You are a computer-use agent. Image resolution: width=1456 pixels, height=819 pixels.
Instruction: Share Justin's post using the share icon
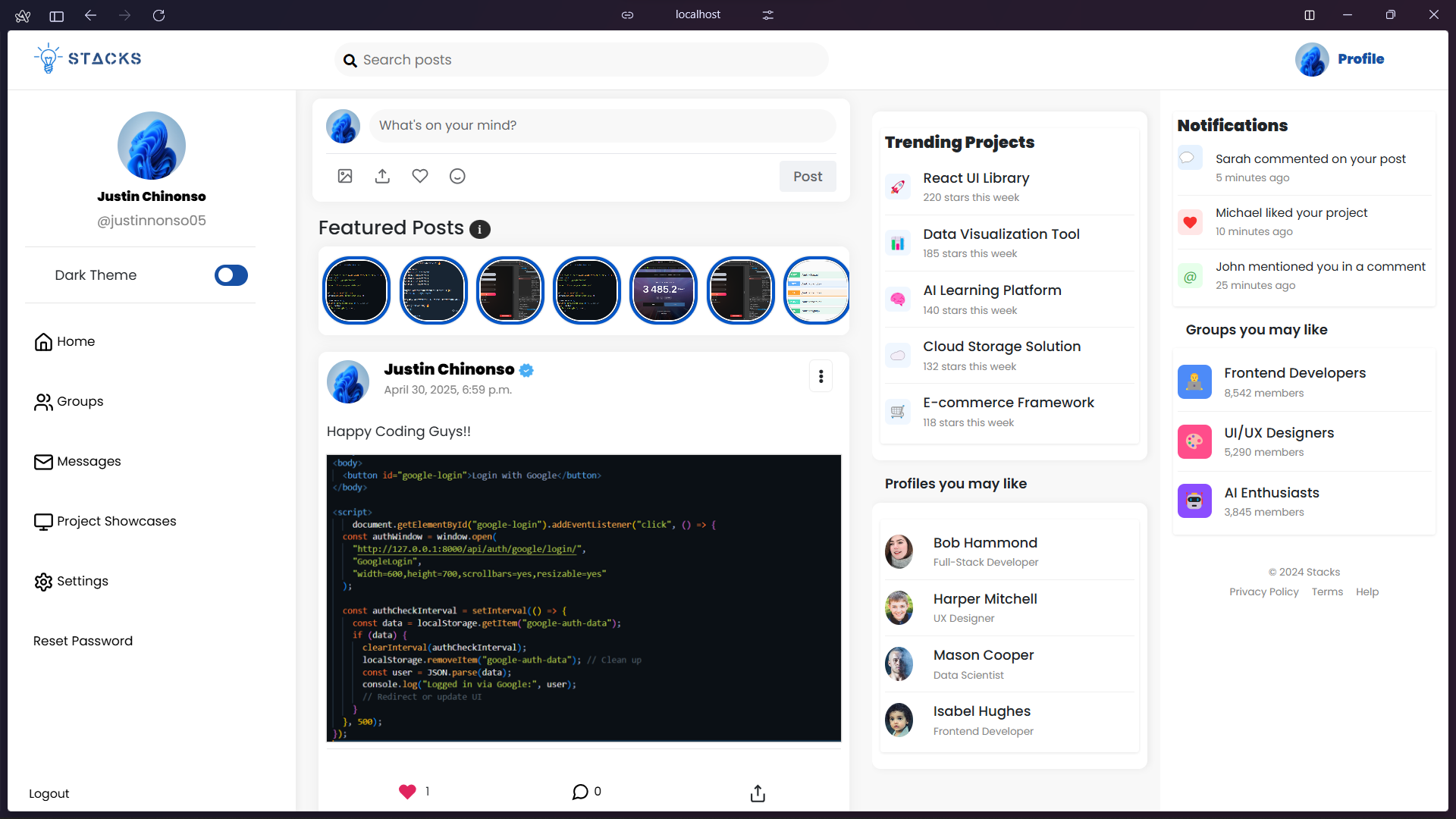click(758, 792)
